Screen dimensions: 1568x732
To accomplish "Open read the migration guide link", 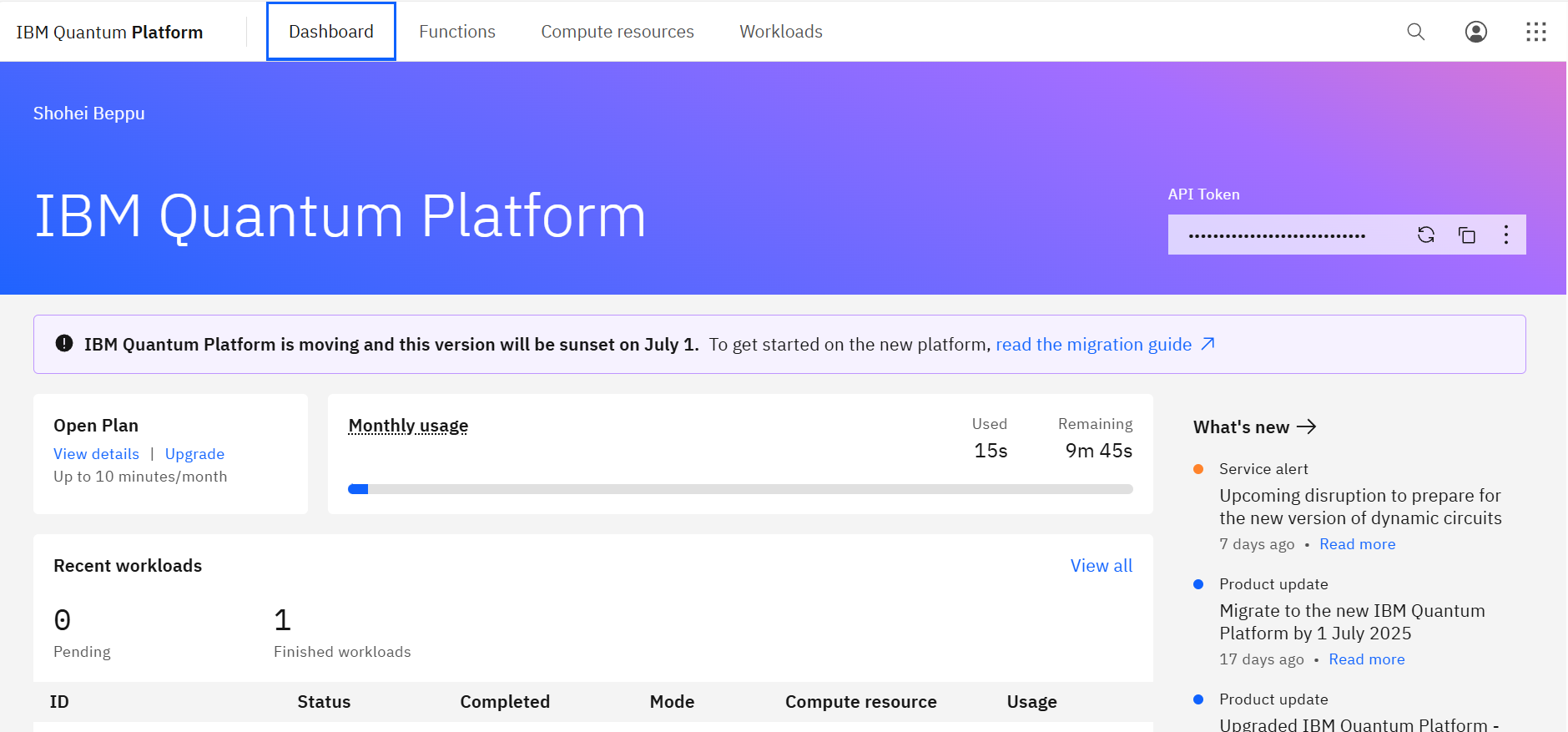I will click(x=1093, y=345).
